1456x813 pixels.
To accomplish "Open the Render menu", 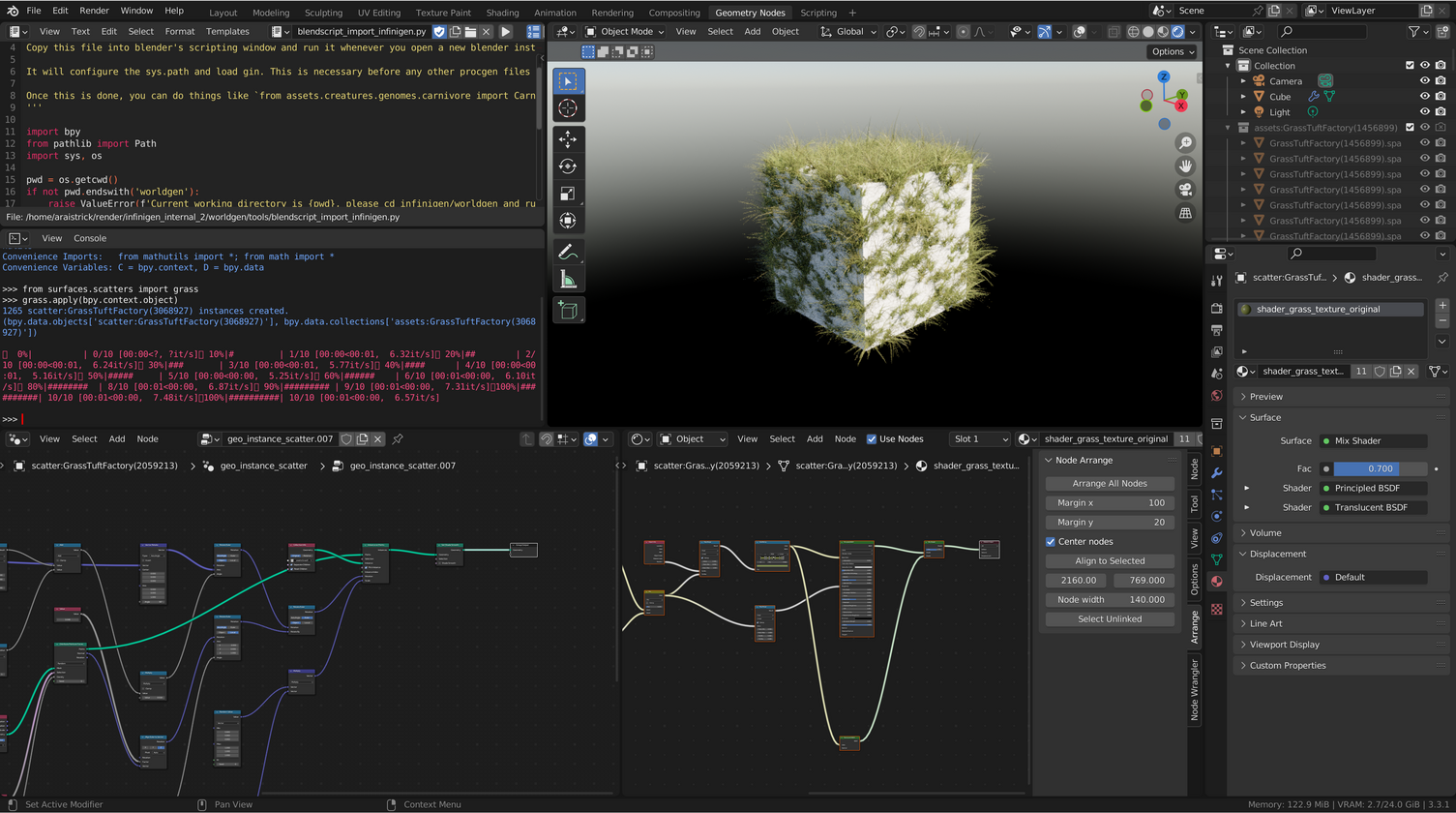I will tap(94, 11).
